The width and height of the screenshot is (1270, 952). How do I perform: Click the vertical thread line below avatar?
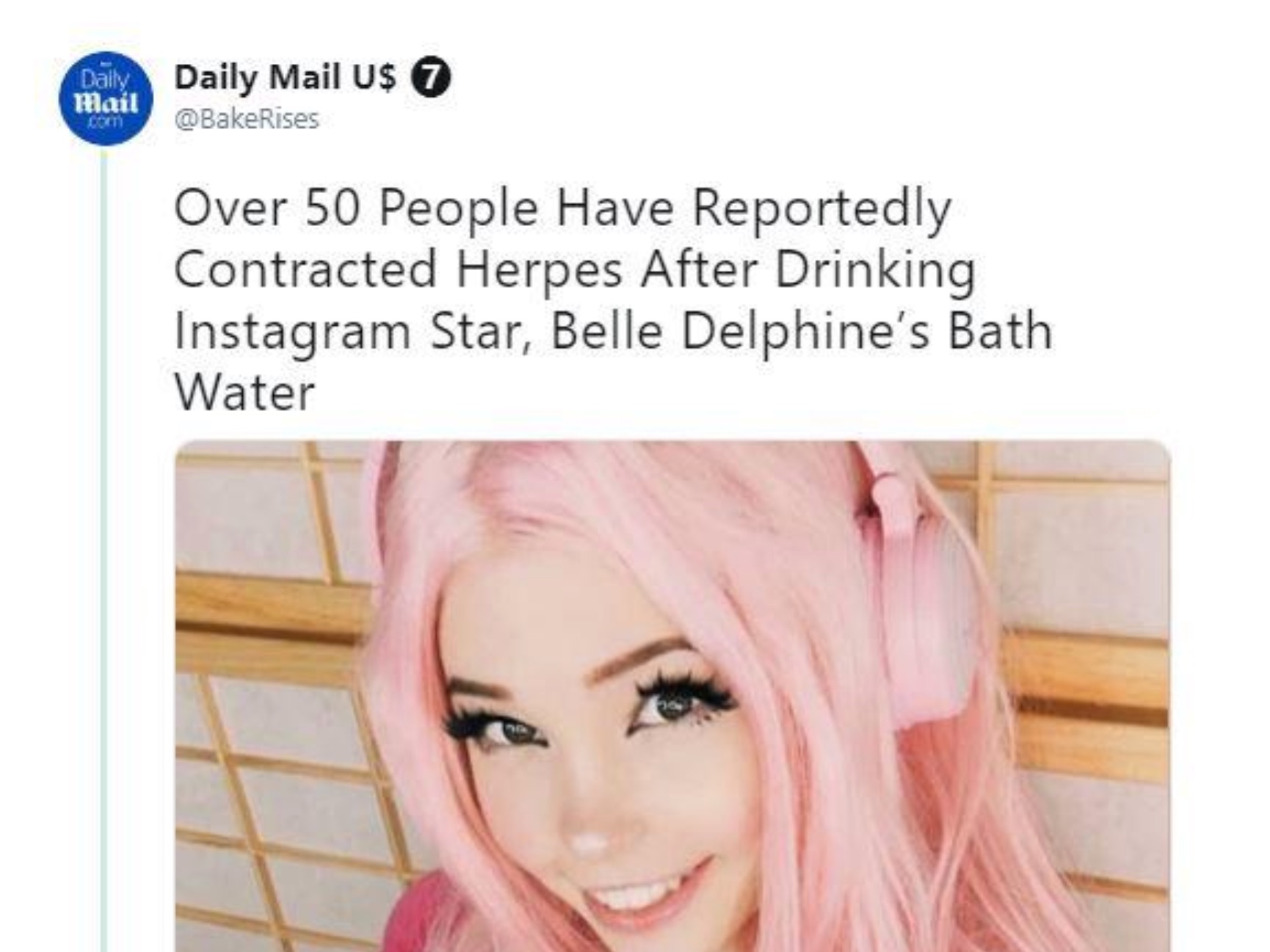[104, 551]
